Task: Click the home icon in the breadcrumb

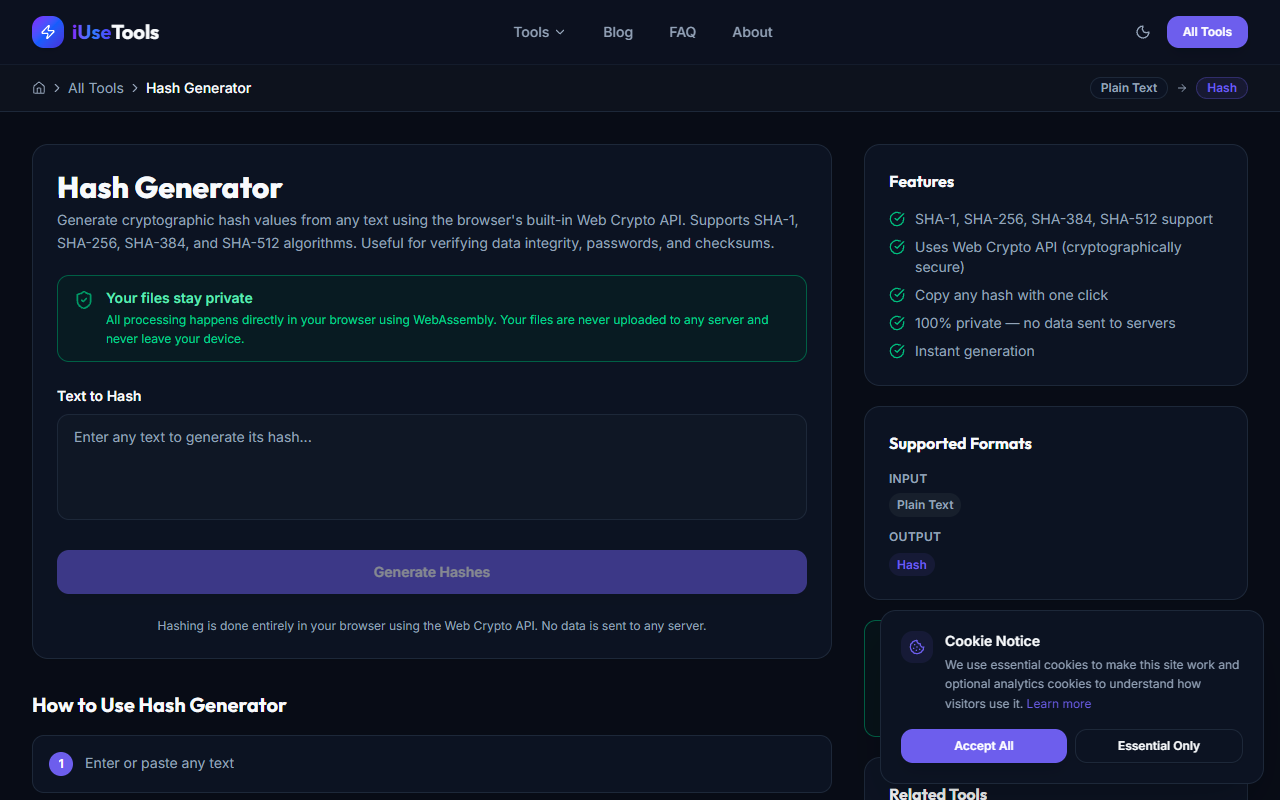Action: 38,88
